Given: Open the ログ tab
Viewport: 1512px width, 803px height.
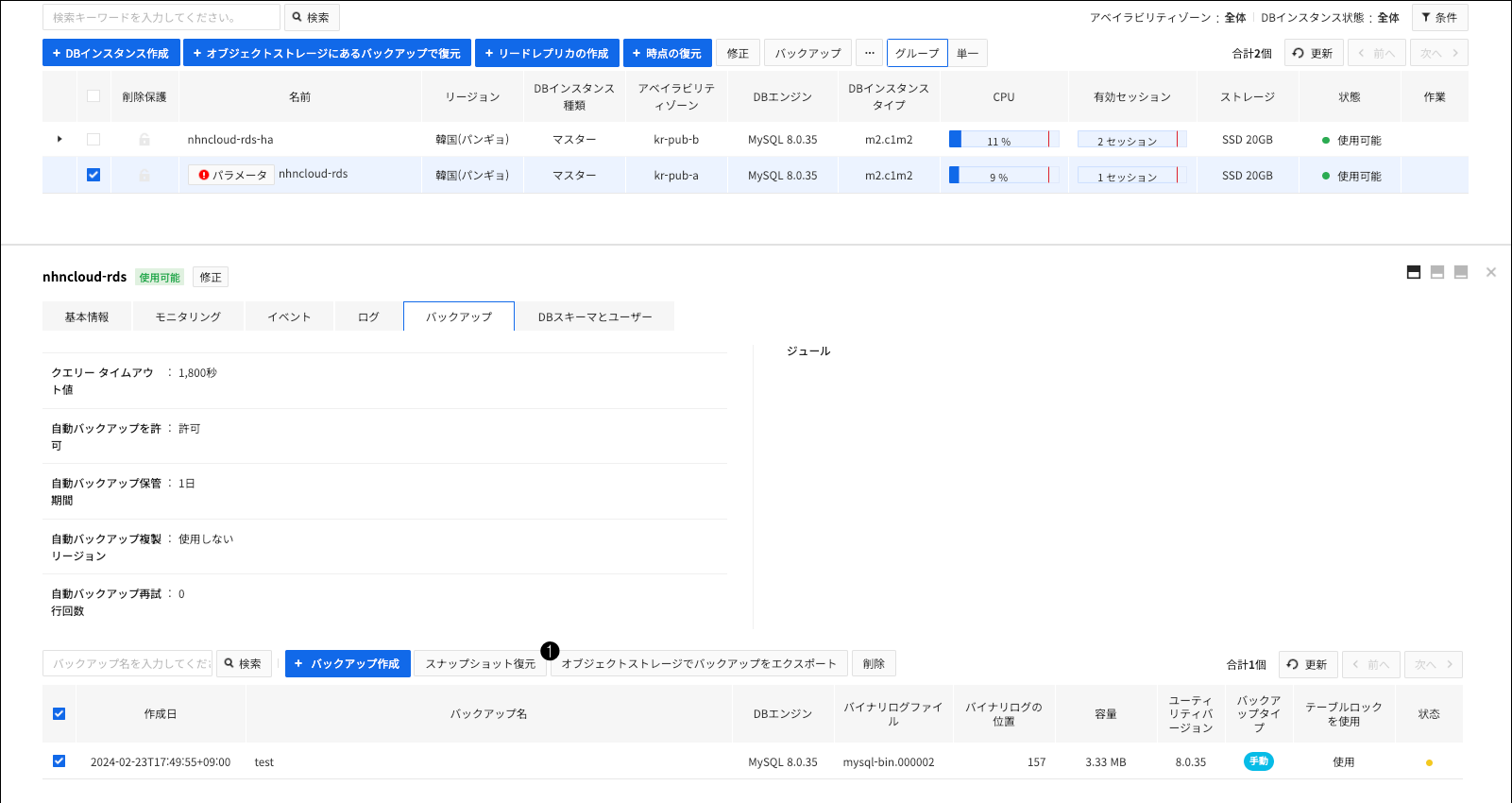Looking at the screenshot, I should coord(368,316).
